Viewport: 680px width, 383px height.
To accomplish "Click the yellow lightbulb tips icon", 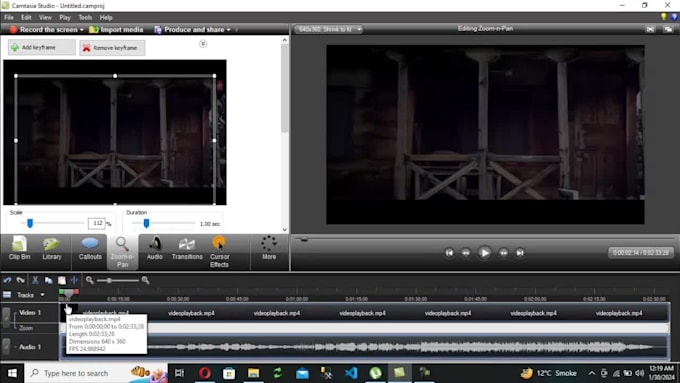I will pyautogui.click(x=664, y=17).
